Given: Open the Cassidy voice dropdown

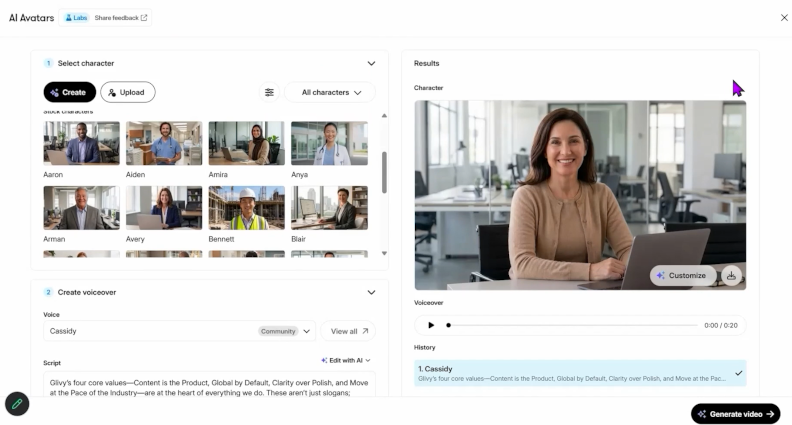Looking at the screenshot, I should coord(179,331).
